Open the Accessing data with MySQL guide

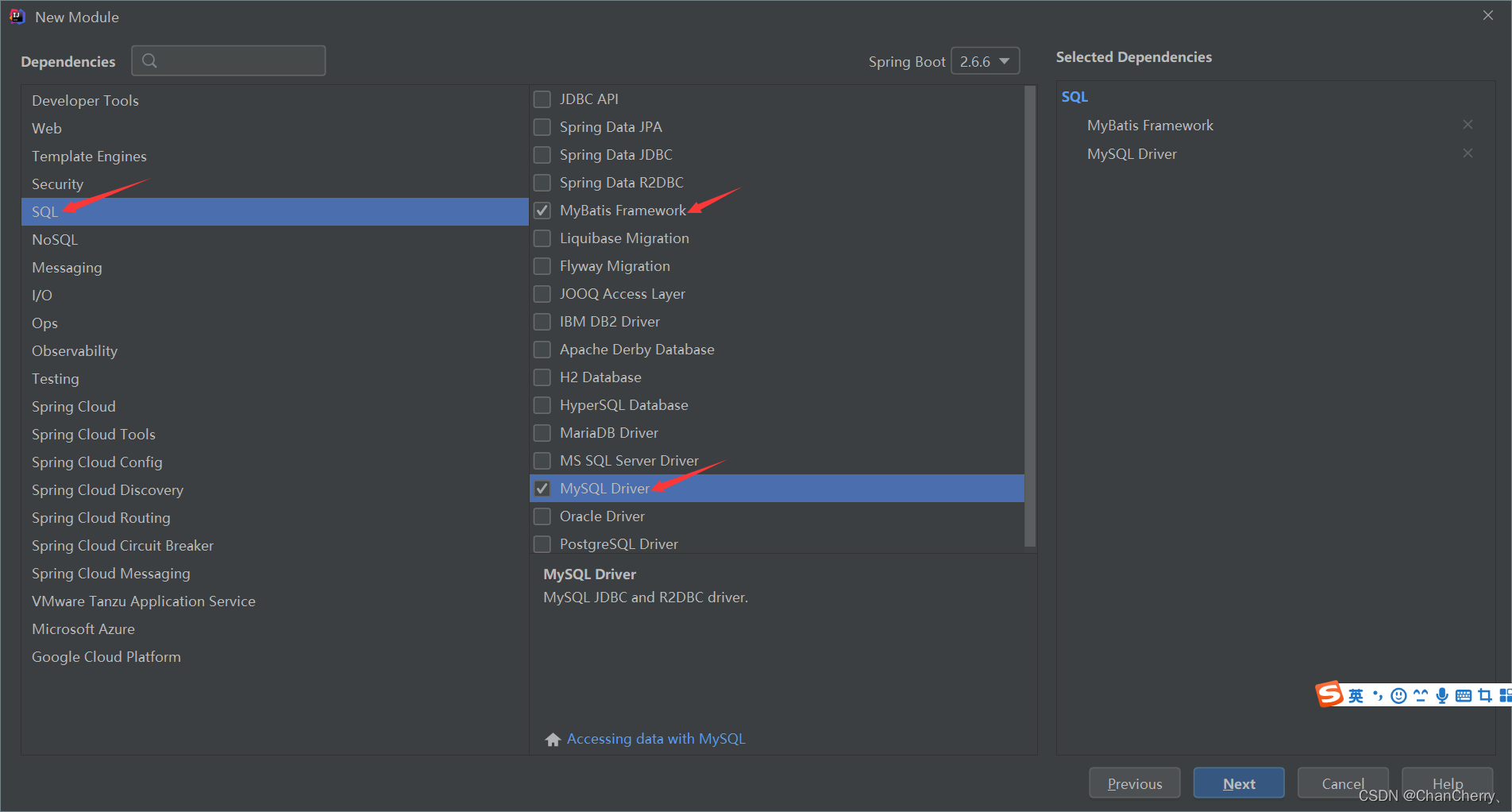click(656, 739)
